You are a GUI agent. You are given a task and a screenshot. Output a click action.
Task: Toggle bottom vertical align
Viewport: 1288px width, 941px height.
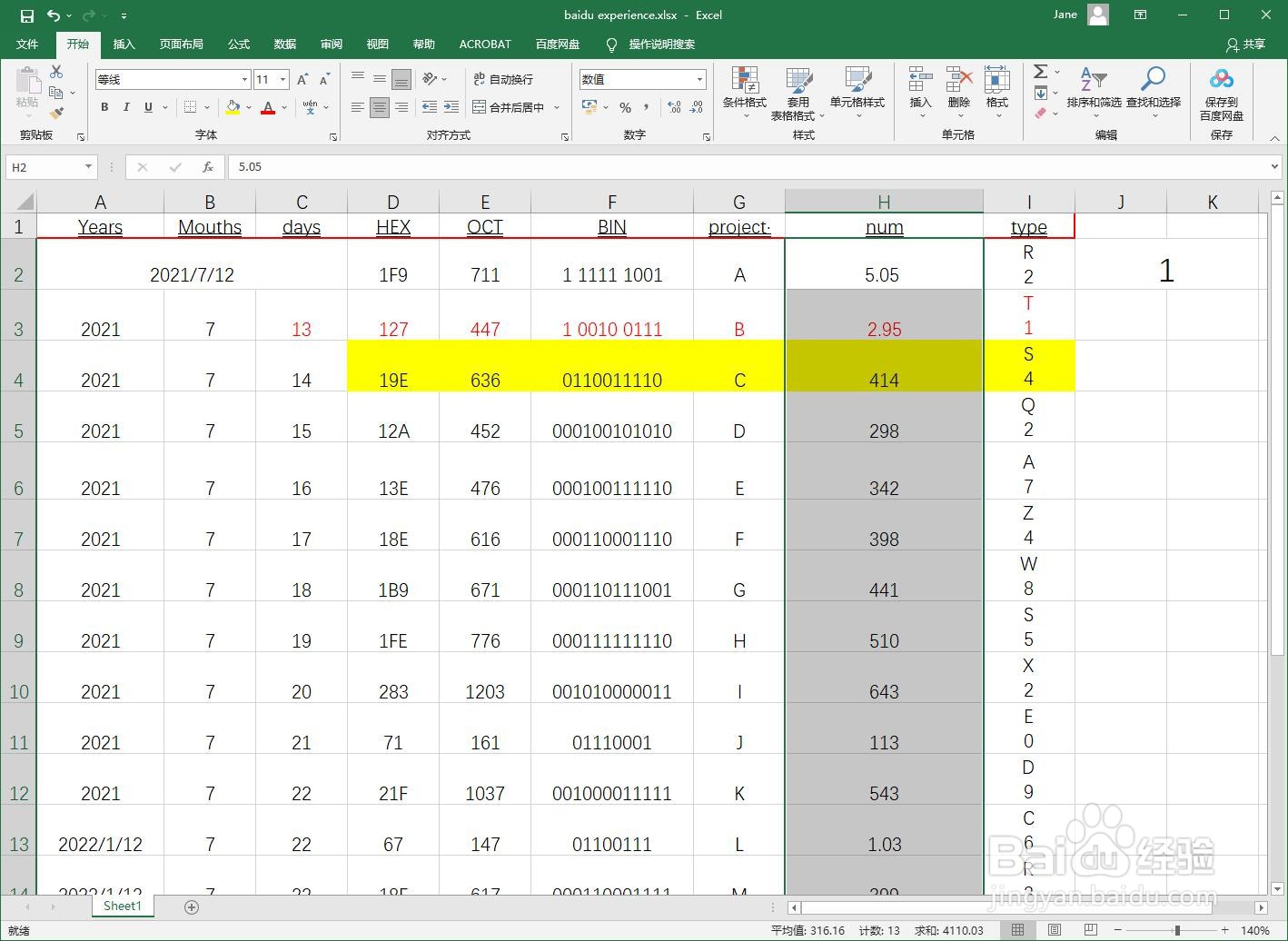pos(401,79)
